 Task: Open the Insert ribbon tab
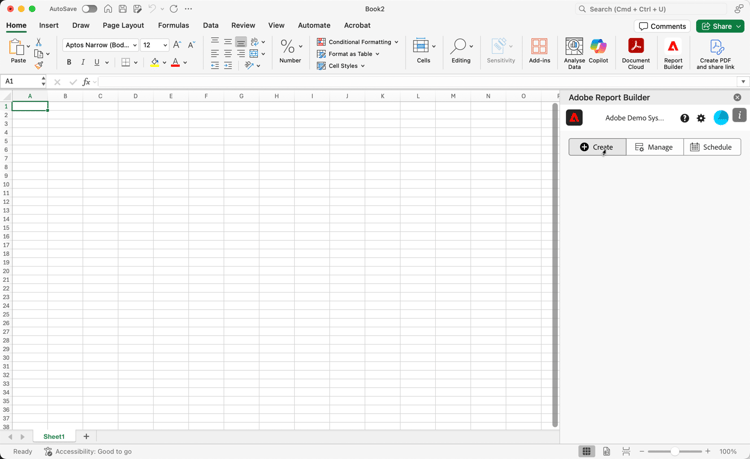(49, 25)
